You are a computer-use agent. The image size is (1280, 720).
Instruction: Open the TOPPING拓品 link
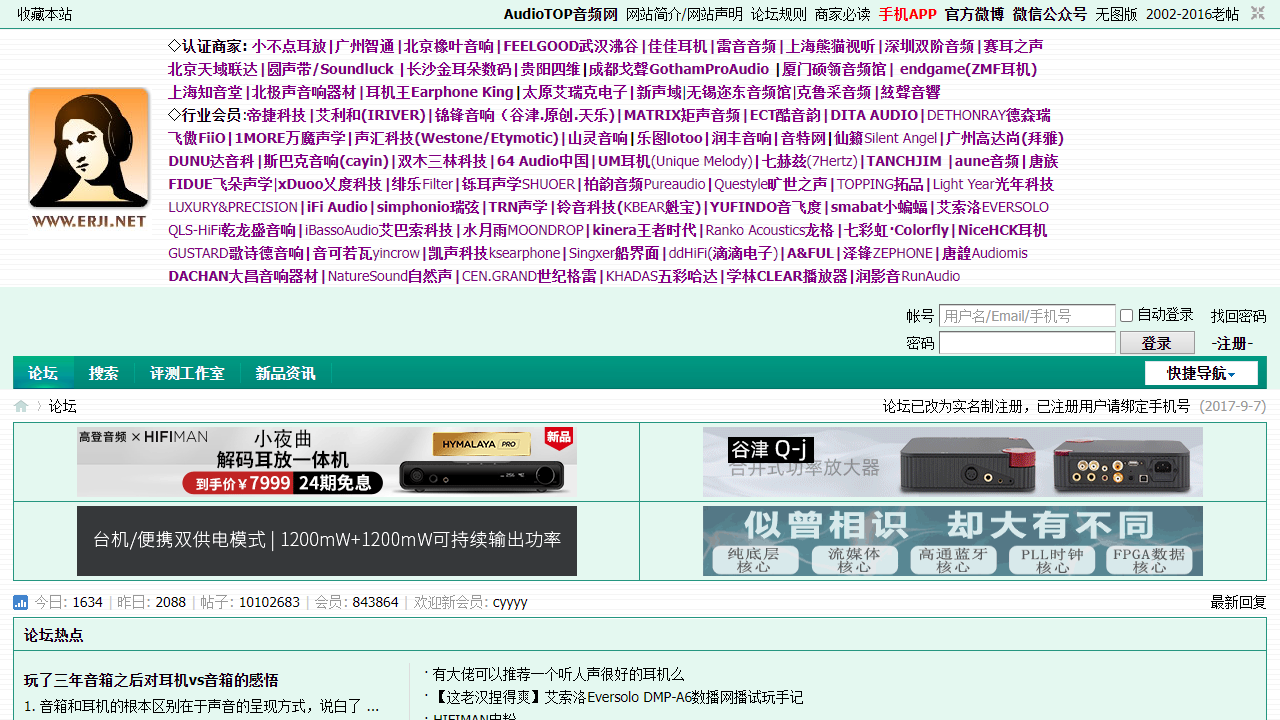point(880,184)
